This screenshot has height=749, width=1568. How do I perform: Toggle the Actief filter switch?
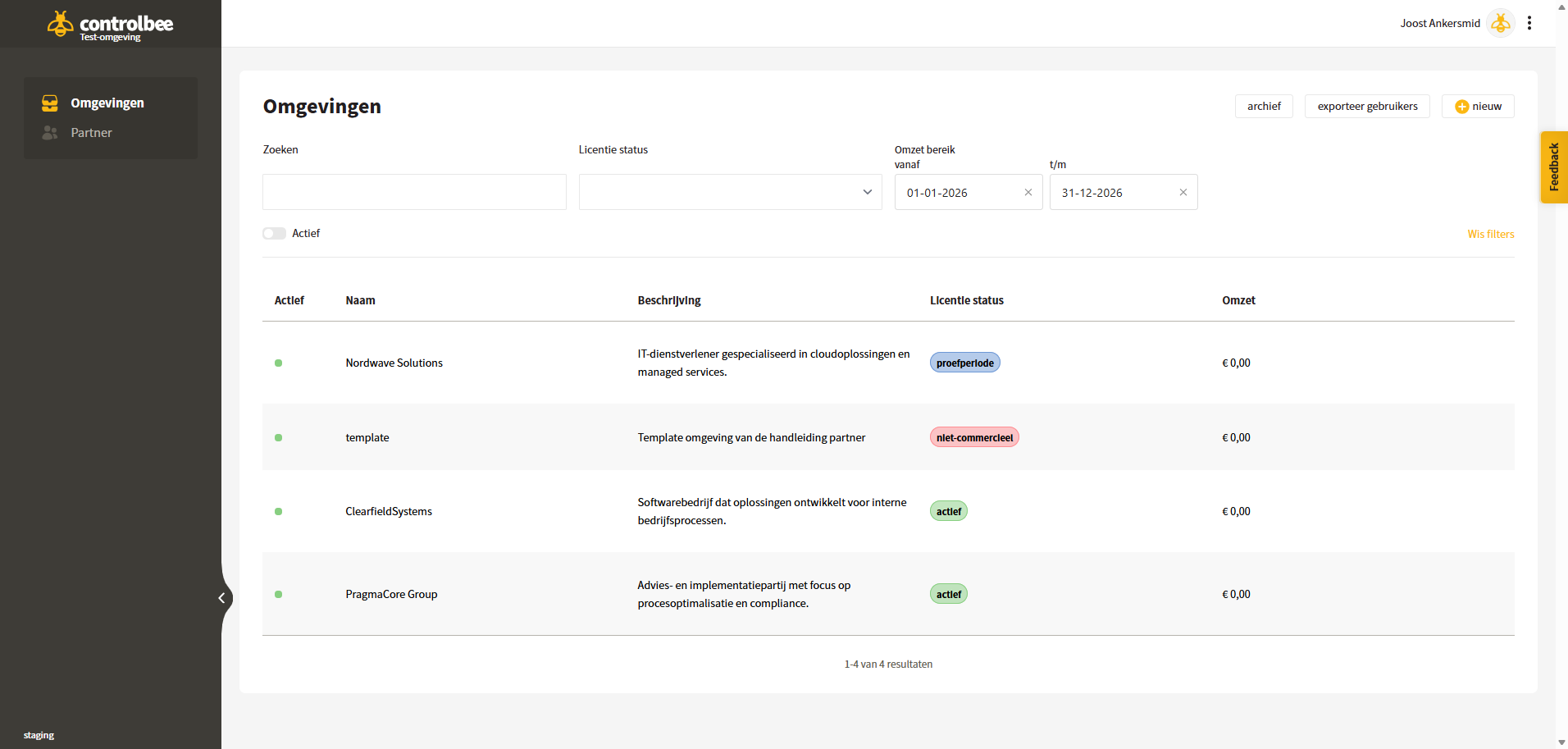pos(274,234)
